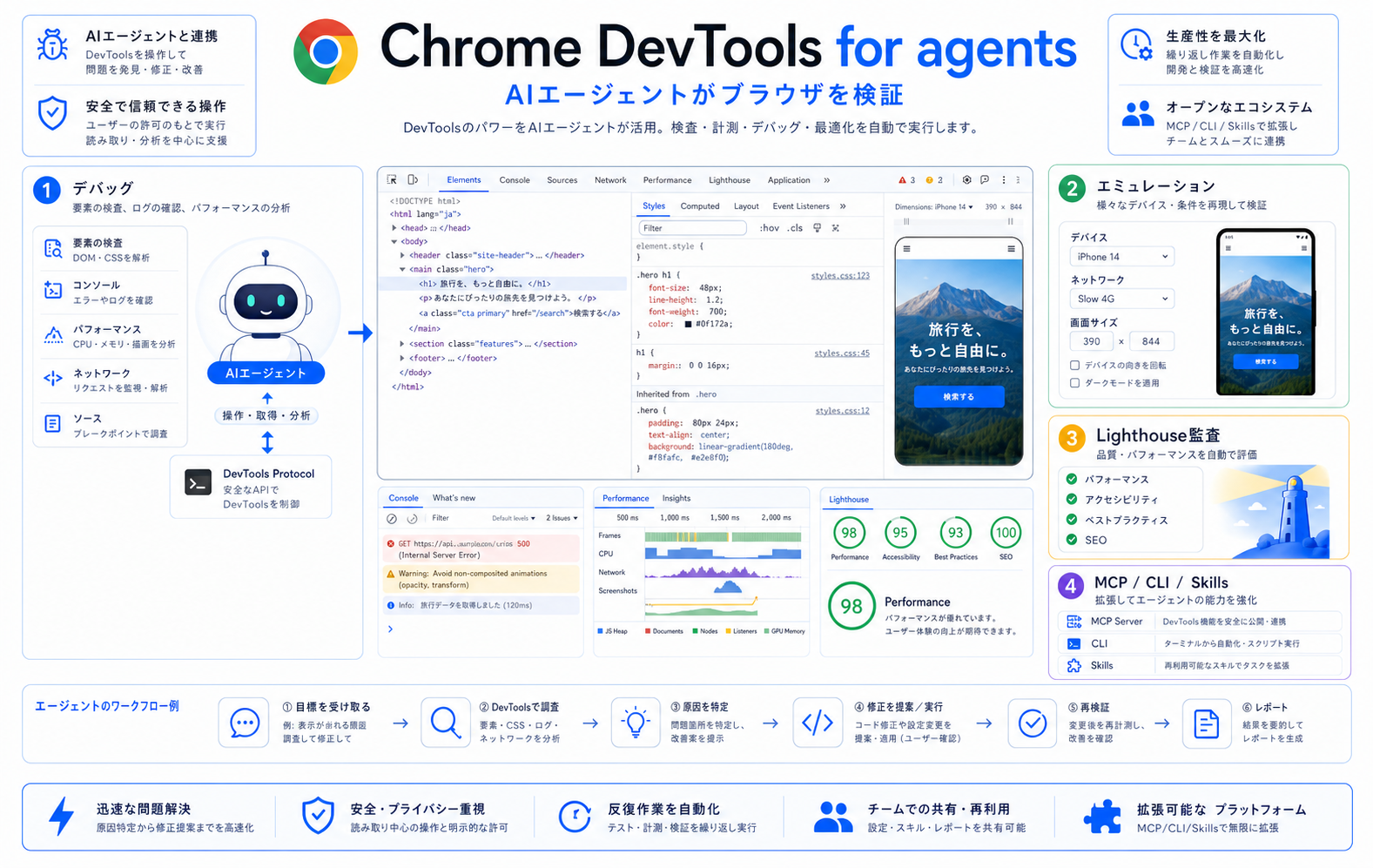Open the orange warning count indicator
This screenshot has height=868, width=1373.
[x=934, y=180]
